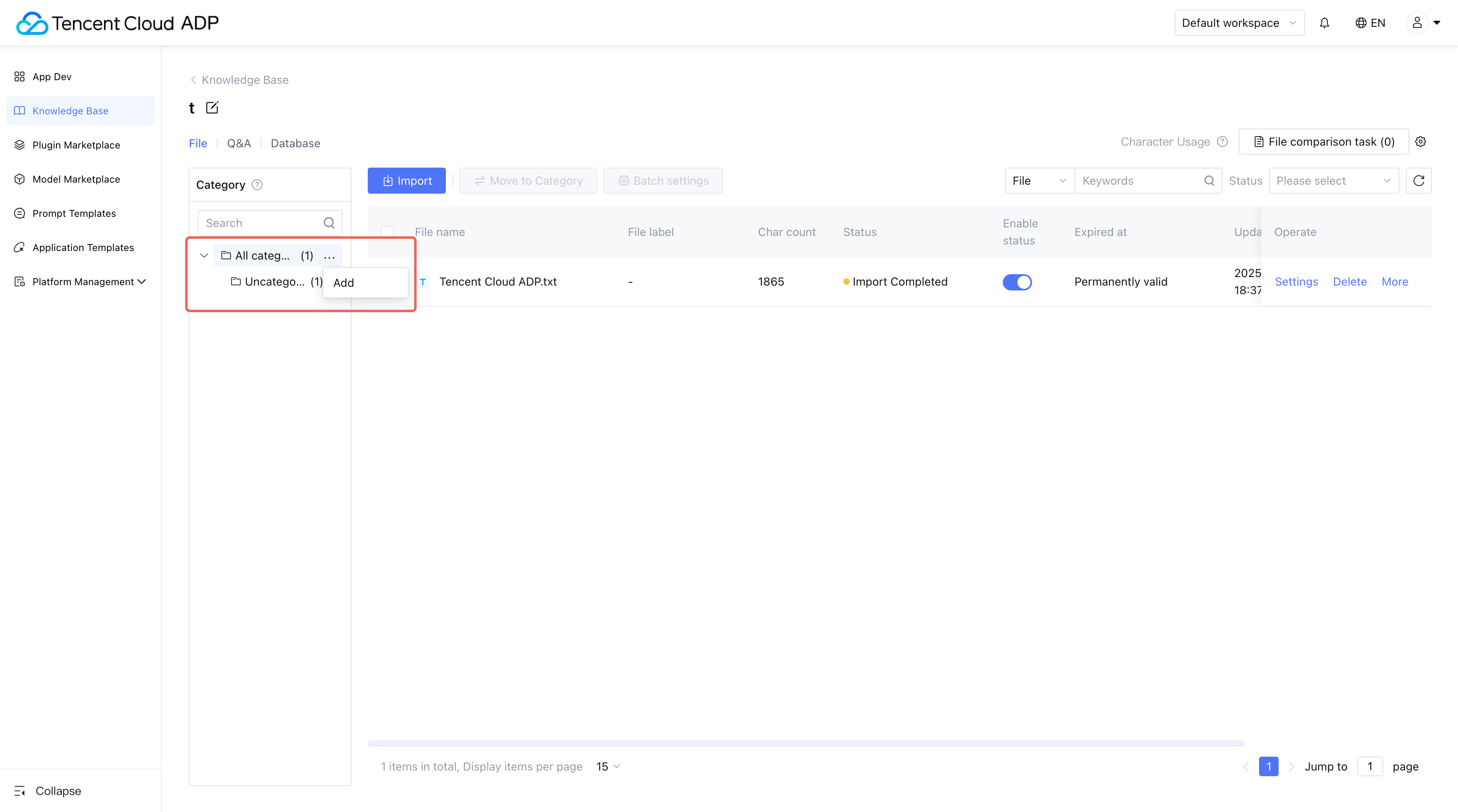The height and width of the screenshot is (812, 1458).
Task: Click the notification bell icon
Action: [x=1325, y=23]
